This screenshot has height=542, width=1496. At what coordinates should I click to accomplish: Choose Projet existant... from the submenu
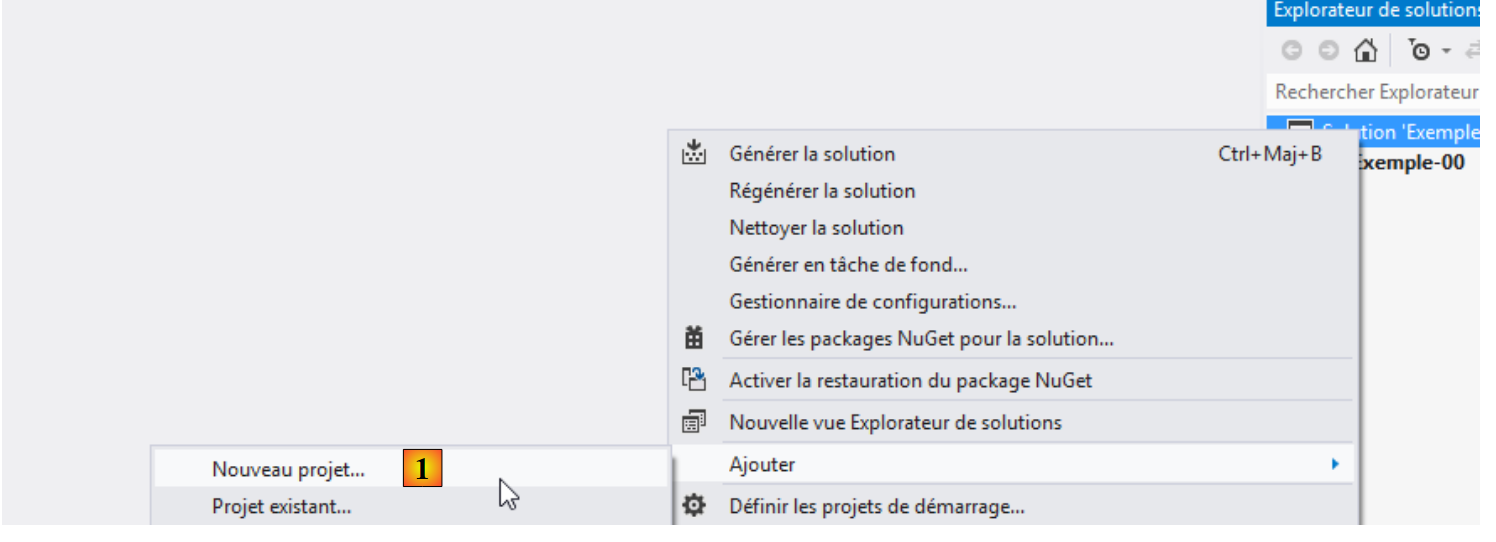pos(282,506)
